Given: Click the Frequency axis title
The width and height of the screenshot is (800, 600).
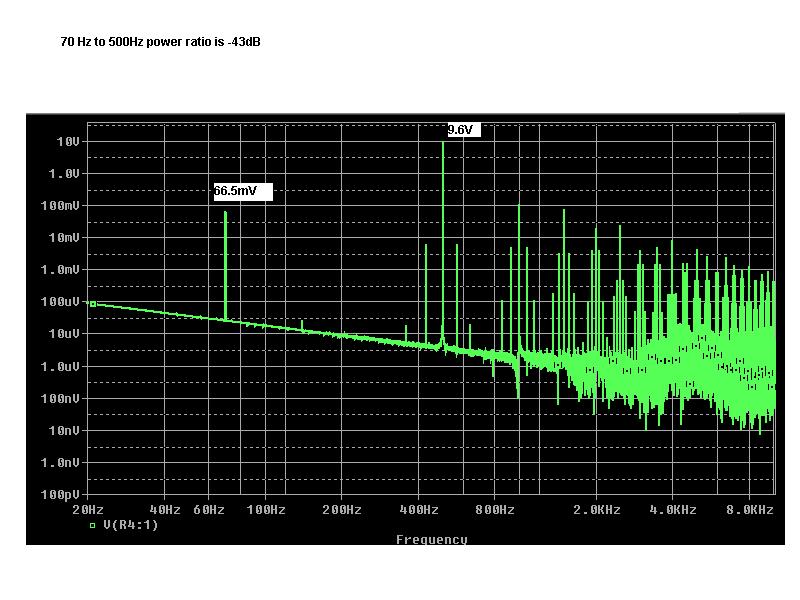Looking at the screenshot, I should [432, 539].
